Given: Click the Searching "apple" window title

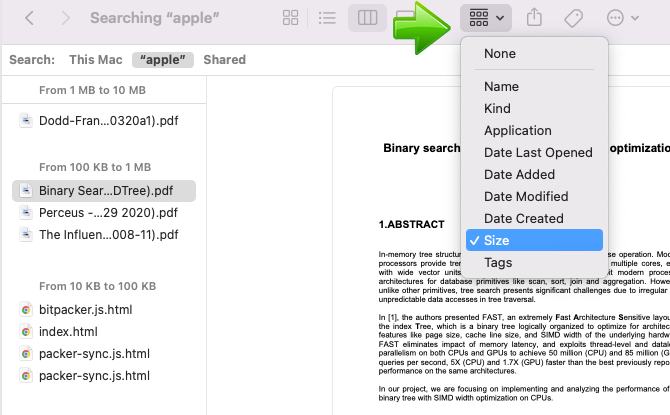Looking at the screenshot, I should (155, 18).
